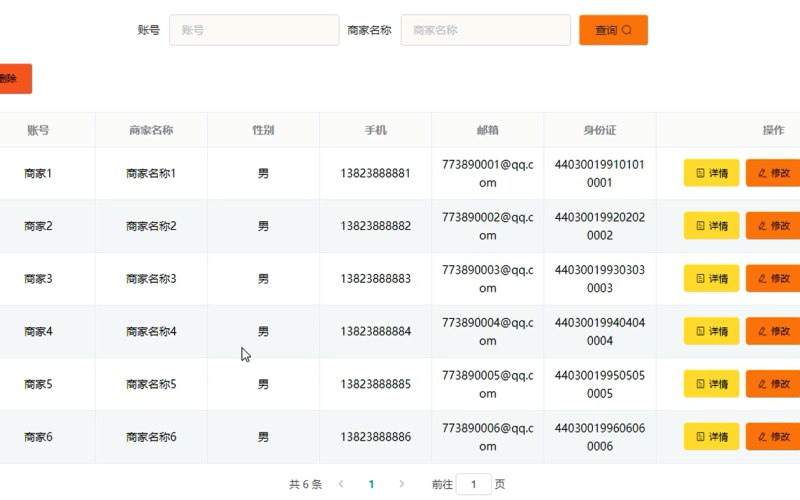Focus the 账号 search input field
This screenshot has height=500, width=800.
coord(254,30)
